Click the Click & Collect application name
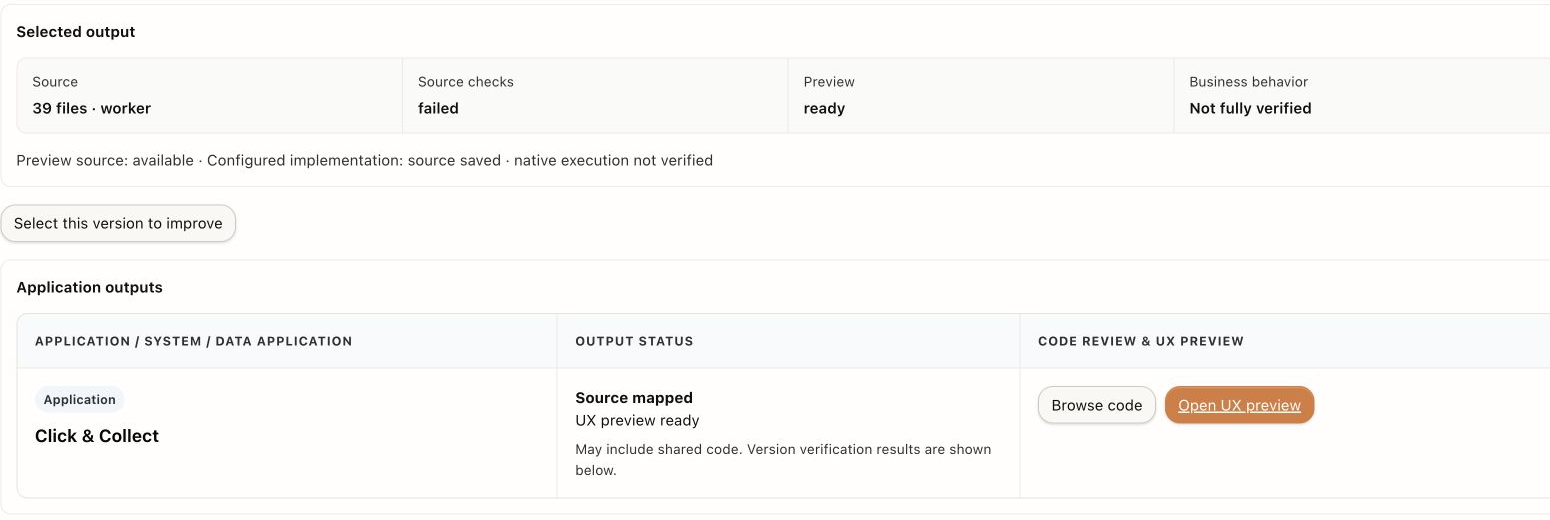This screenshot has width=1550, height=520. pyautogui.click(x=97, y=436)
